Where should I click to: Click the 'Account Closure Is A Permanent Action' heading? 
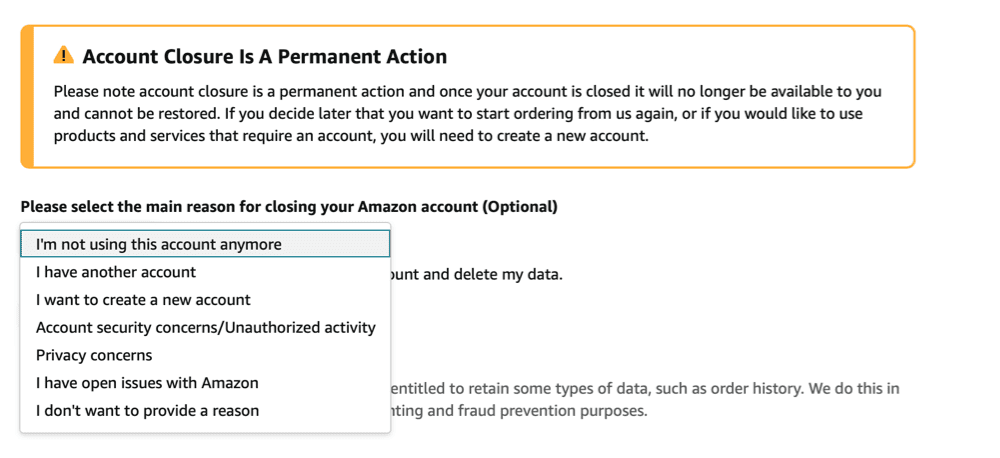point(264,57)
